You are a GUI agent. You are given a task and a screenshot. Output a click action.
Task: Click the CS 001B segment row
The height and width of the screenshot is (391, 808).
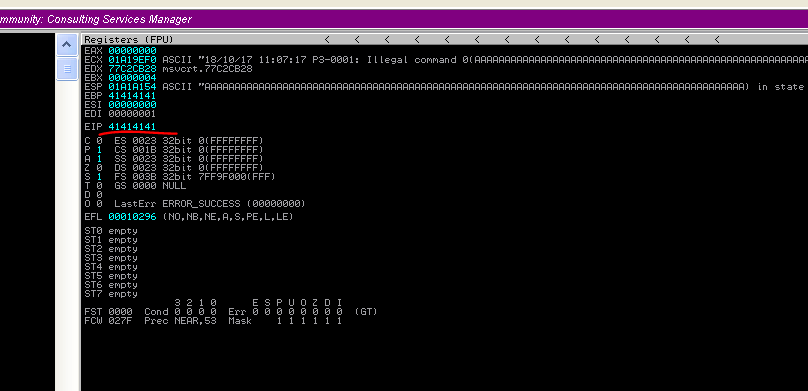tap(189, 149)
